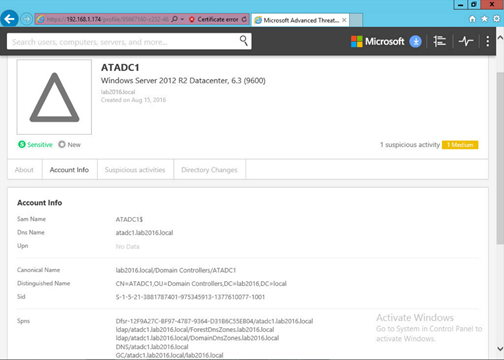Click the ATA search magnifier icon
This screenshot has height=360, width=504.
click(x=244, y=41)
